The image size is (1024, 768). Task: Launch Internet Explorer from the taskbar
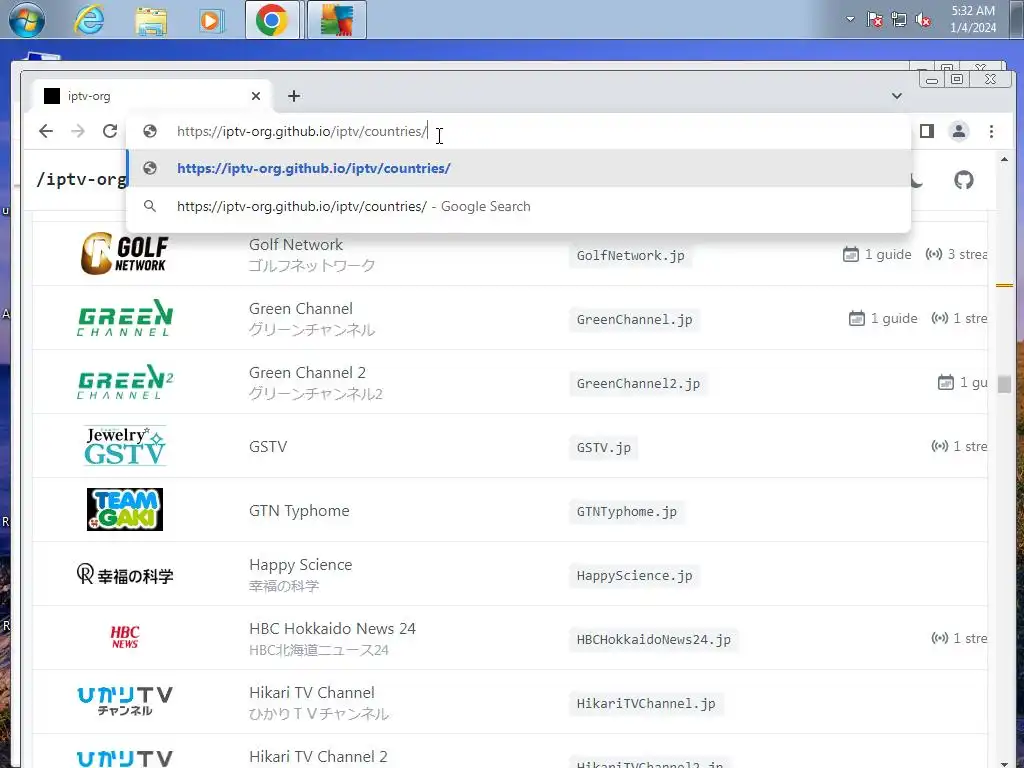pyautogui.click(x=88, y=20)
